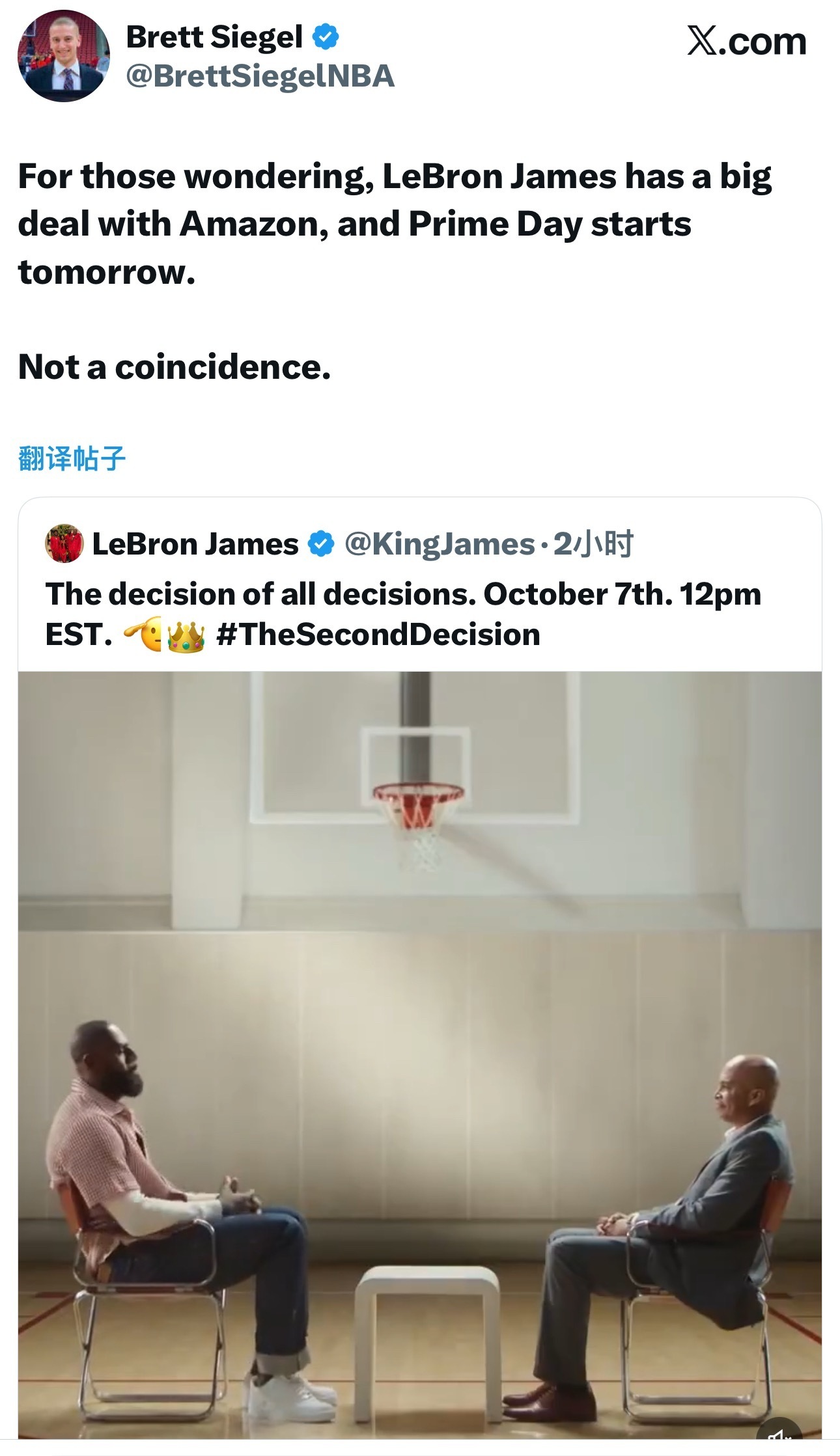The width and height of the screenshot is (840, 1456).
Task: Click Brett Siegel's blue verified badge
Action: [x=326, y=36]
